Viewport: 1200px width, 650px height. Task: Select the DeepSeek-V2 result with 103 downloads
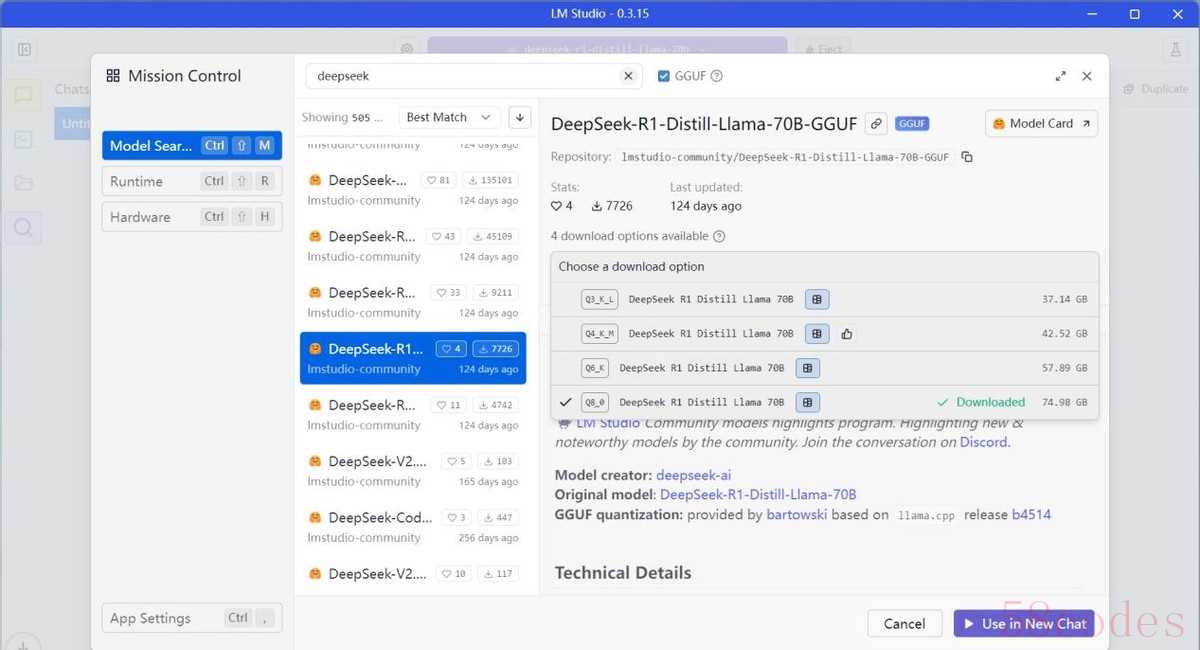point(413,470)
